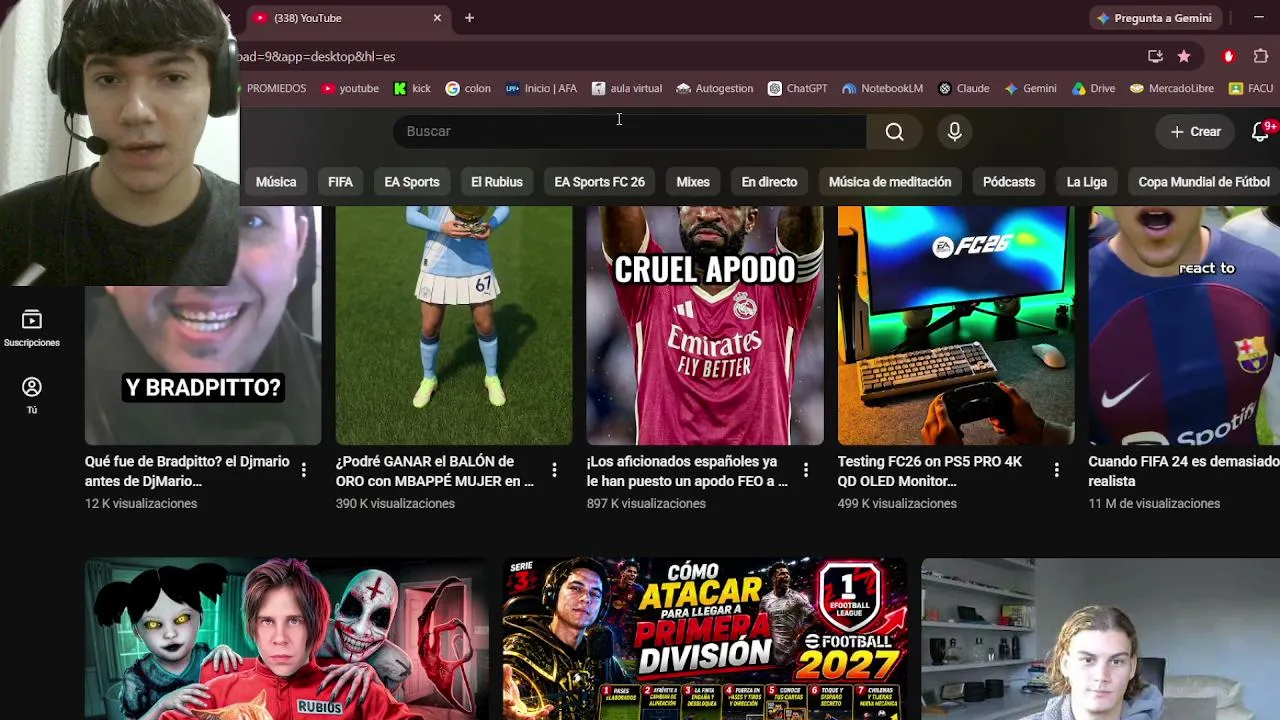Open the kick bookmark
Image resolution: width=1280 pixels, height=720 pixels.
click(x=412, y=88)
